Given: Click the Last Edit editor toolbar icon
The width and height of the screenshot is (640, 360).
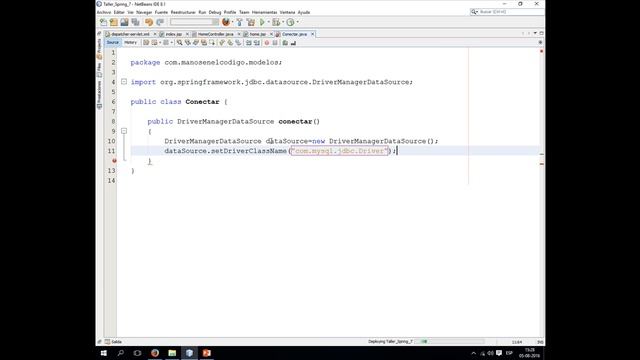Looking at the screenshot, I should 146,42.
